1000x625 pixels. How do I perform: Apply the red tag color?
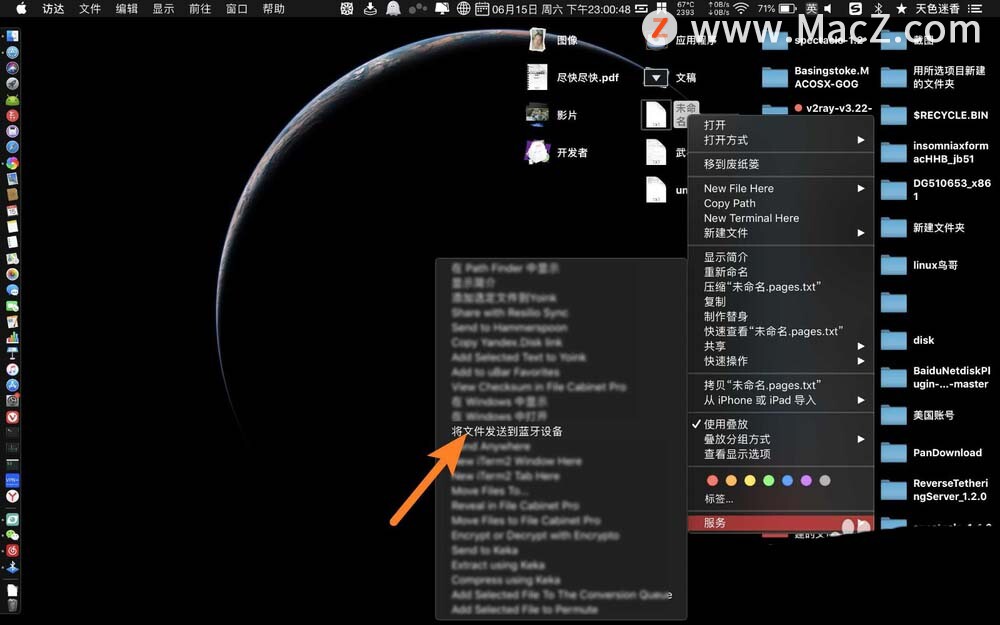click(712, 480)
